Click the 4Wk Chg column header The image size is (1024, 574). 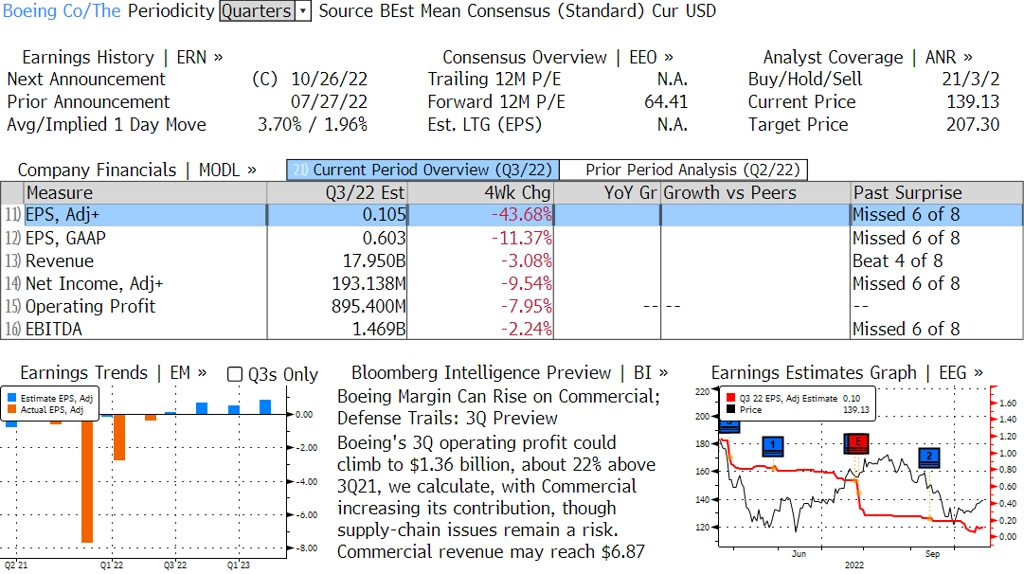[x=480, y=193]
